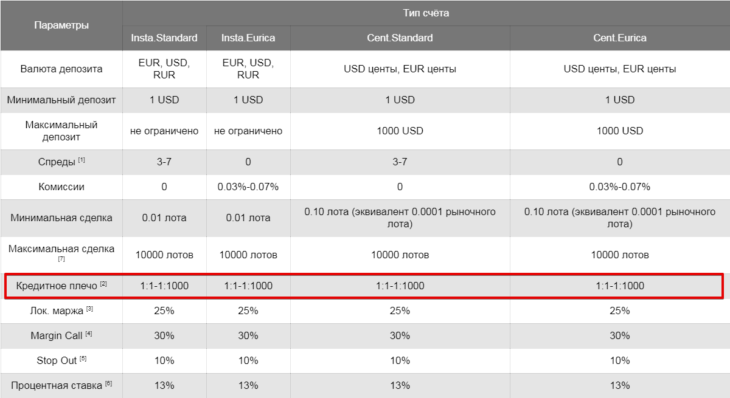Click the Тип счёта header
Viewport: 730px width, 398px height.
[x=426, y=13]
